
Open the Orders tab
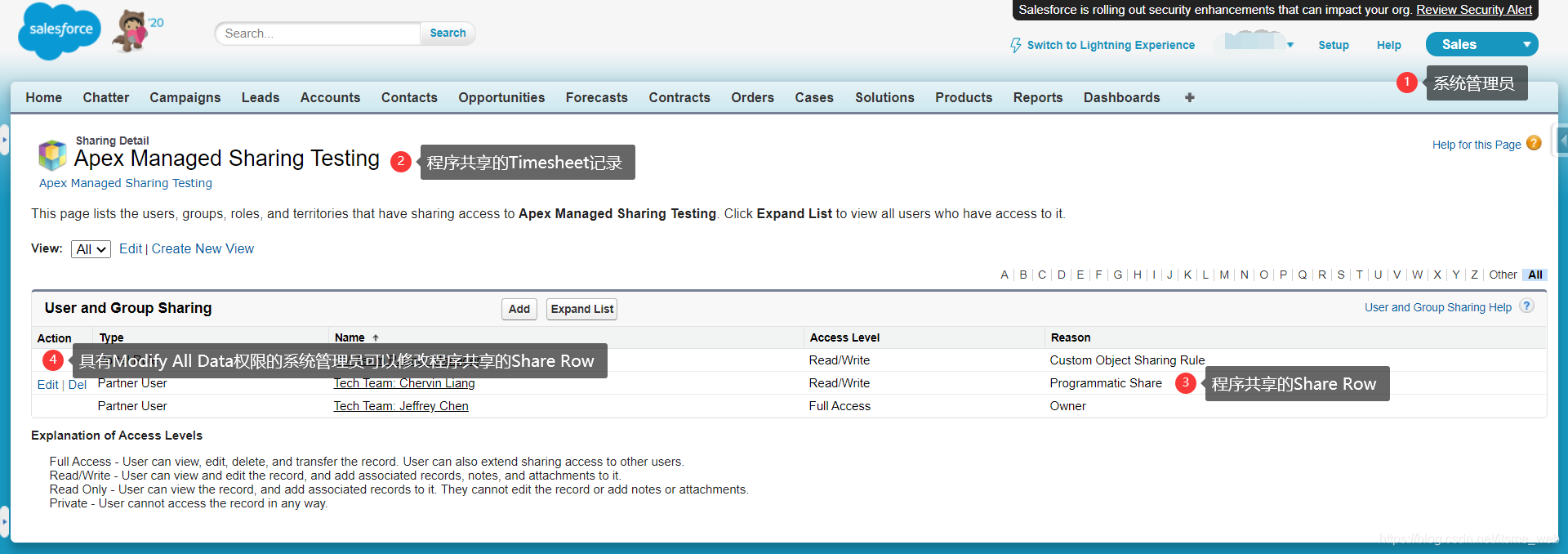pyautogui.click(x=752, y=97)
